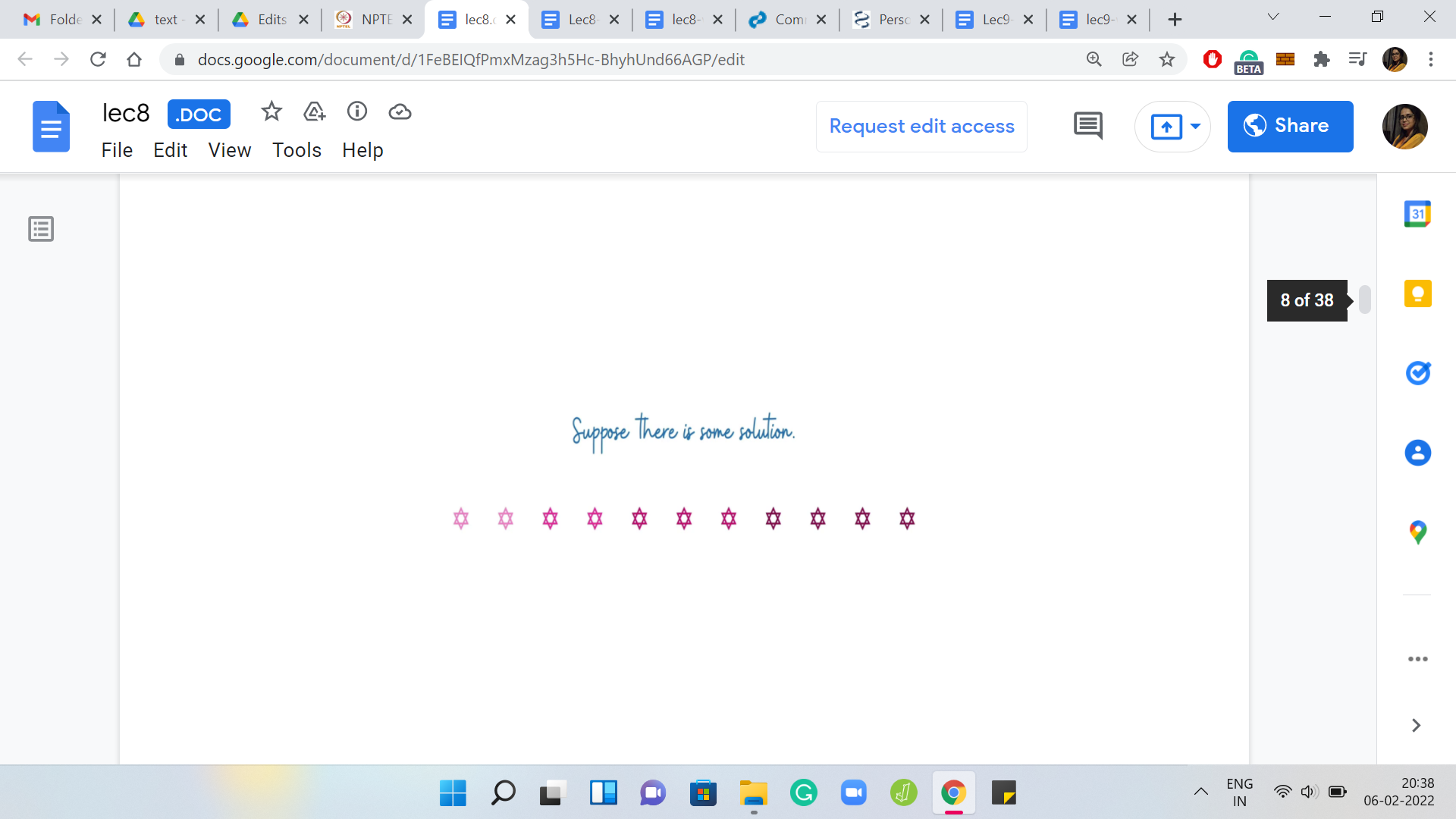Open comment history icon
The height and width of the screenshot is (819, 1456).
1088,126
